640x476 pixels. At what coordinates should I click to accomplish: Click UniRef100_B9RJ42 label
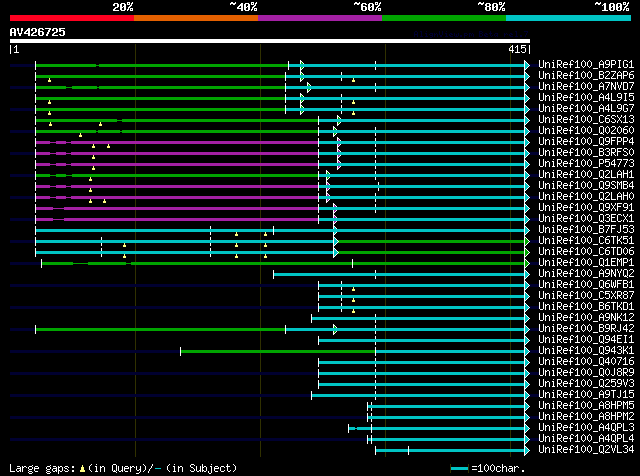point(586,329)
